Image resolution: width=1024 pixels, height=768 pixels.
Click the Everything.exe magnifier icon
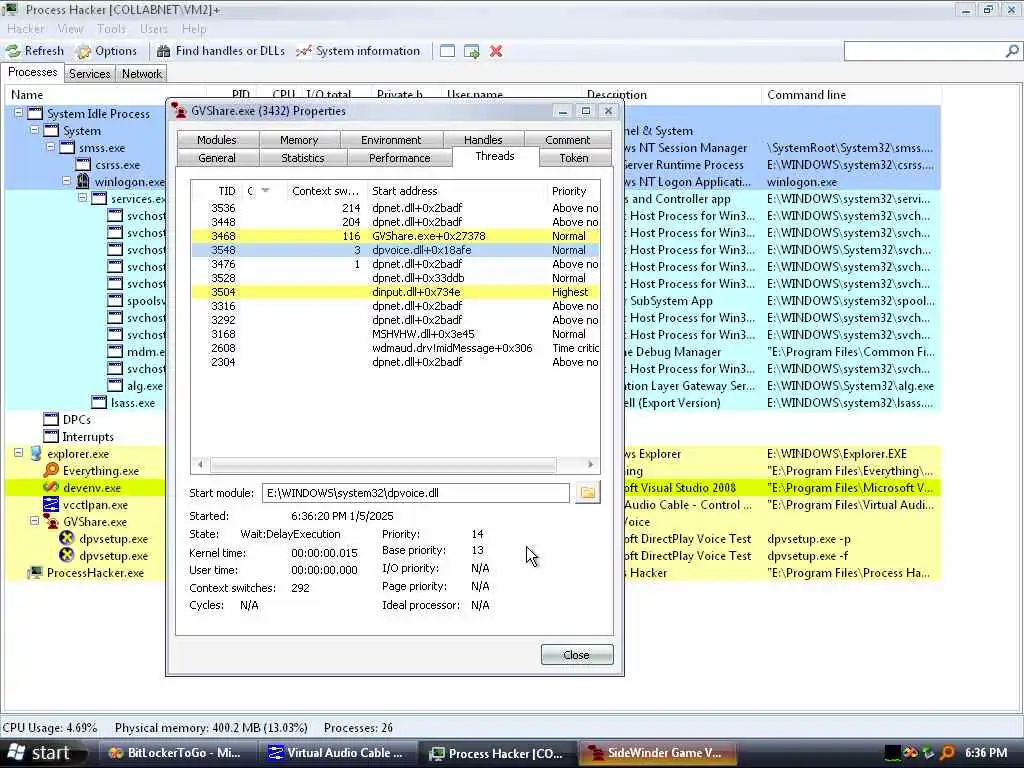pyautogui.click(x=51, y=470)
